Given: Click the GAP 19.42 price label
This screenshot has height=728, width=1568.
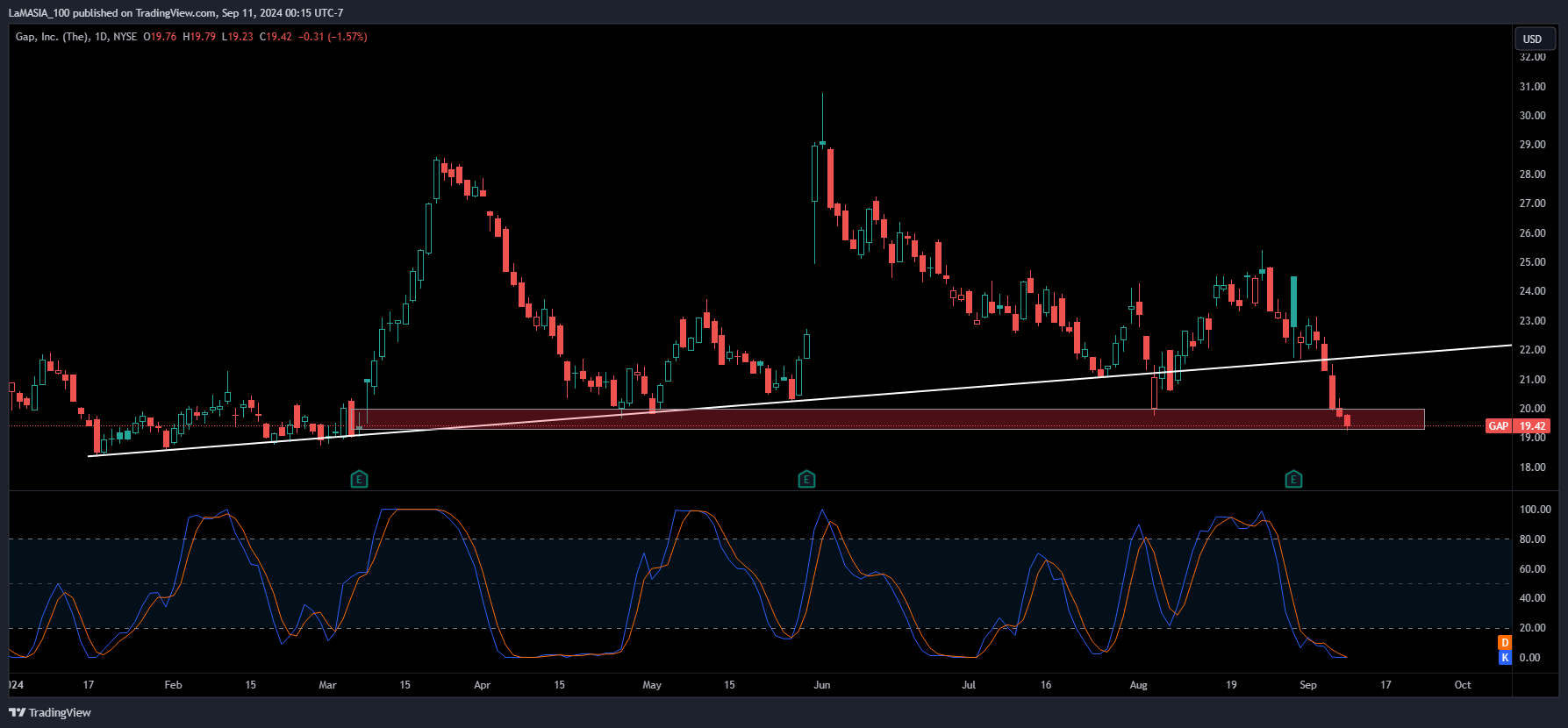Looking at the screenshot, I should point(1518,425).
